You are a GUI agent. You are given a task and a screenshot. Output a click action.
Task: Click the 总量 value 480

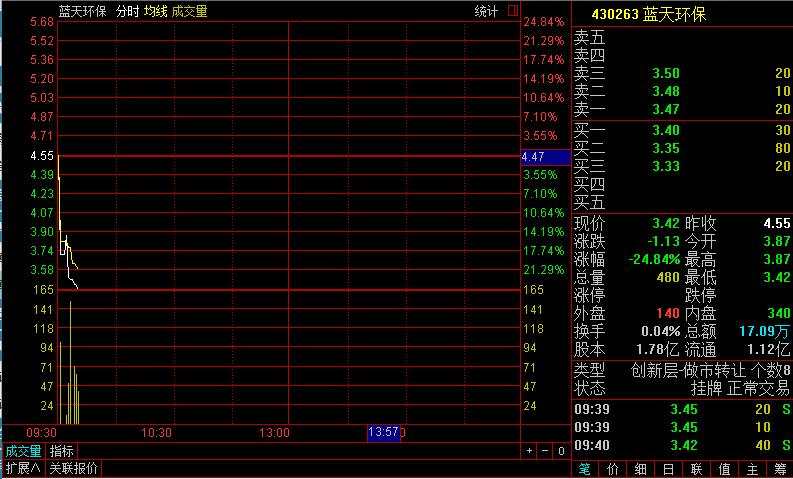[668, 277]
